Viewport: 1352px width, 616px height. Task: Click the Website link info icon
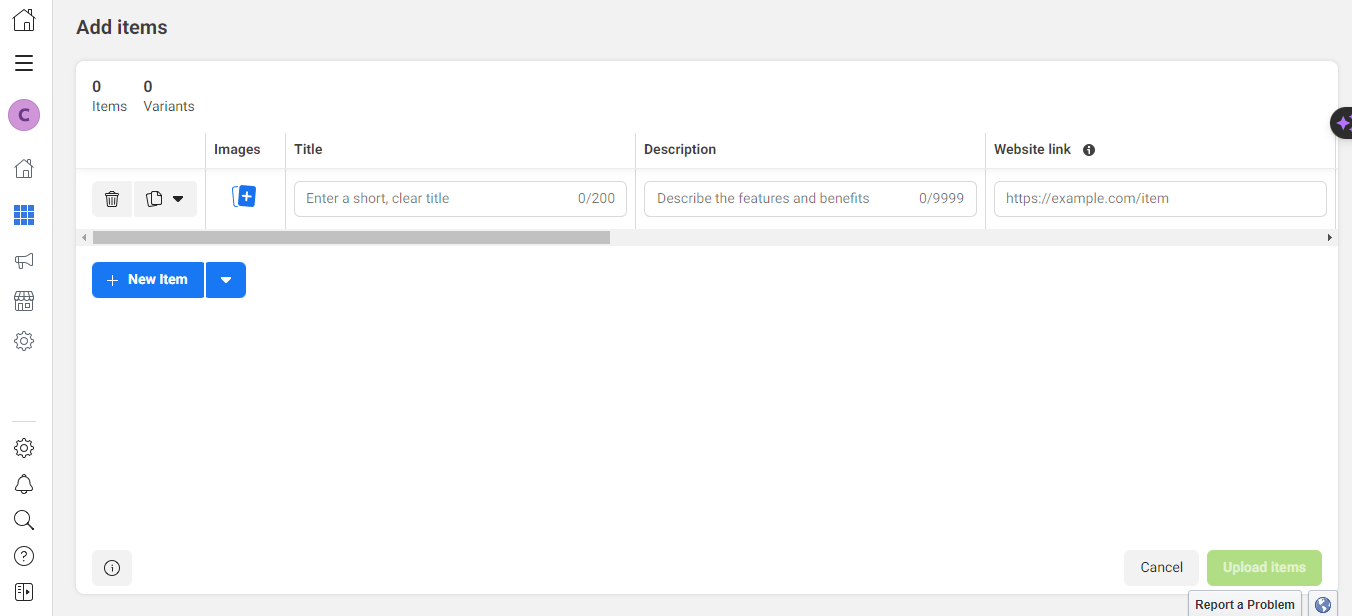point(1089,150)
